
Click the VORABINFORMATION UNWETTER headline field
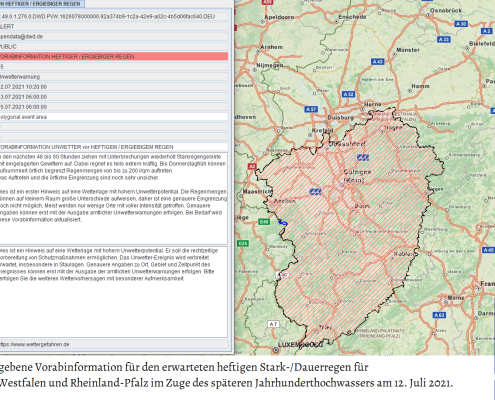[x=114, y=147]
